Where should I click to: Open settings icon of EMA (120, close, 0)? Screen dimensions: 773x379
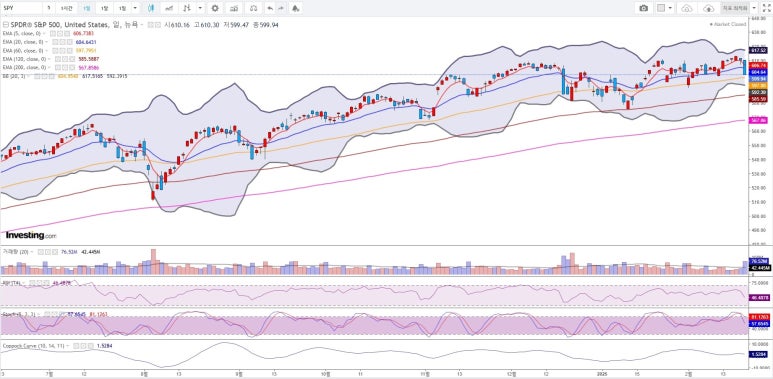tap(65, 59)
